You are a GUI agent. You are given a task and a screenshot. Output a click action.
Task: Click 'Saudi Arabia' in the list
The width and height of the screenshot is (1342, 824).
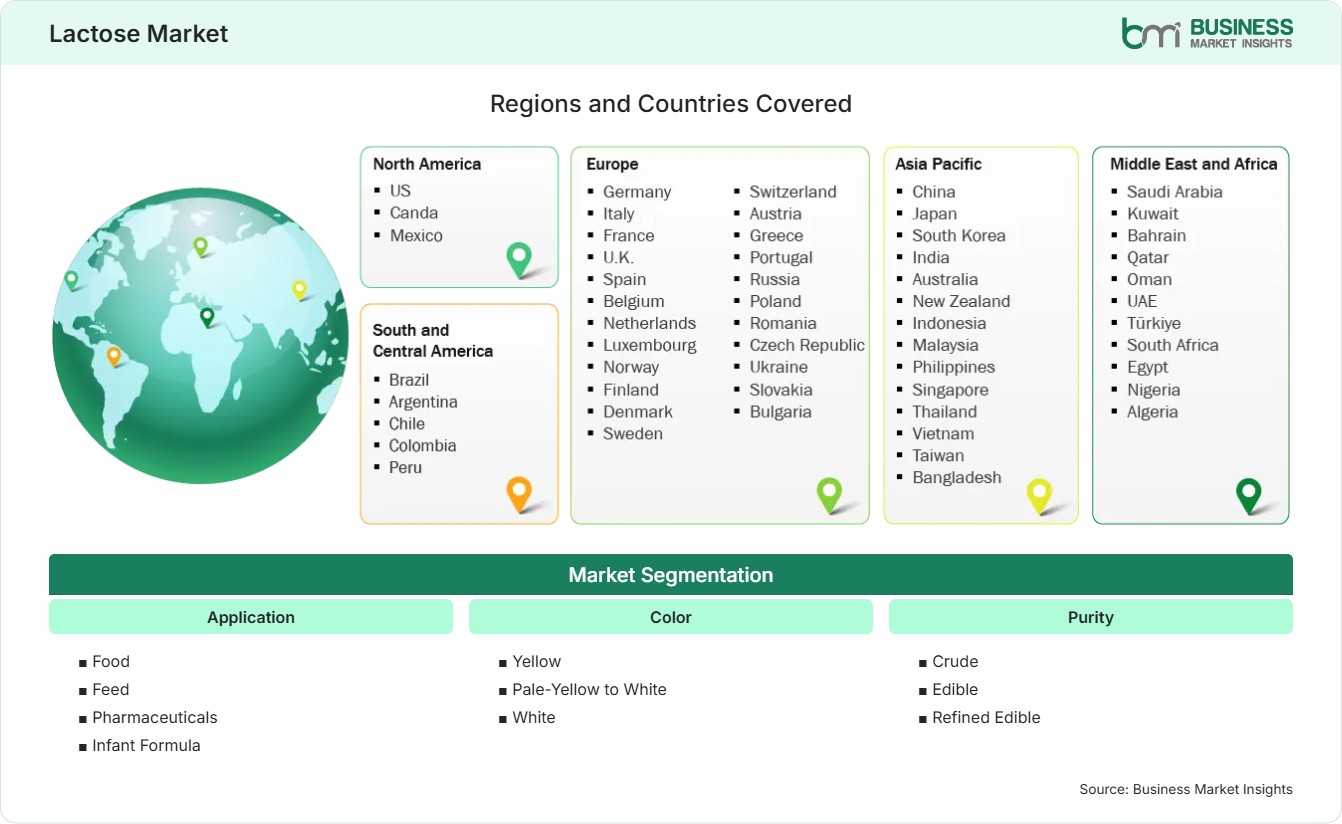tap(1175, 191)
